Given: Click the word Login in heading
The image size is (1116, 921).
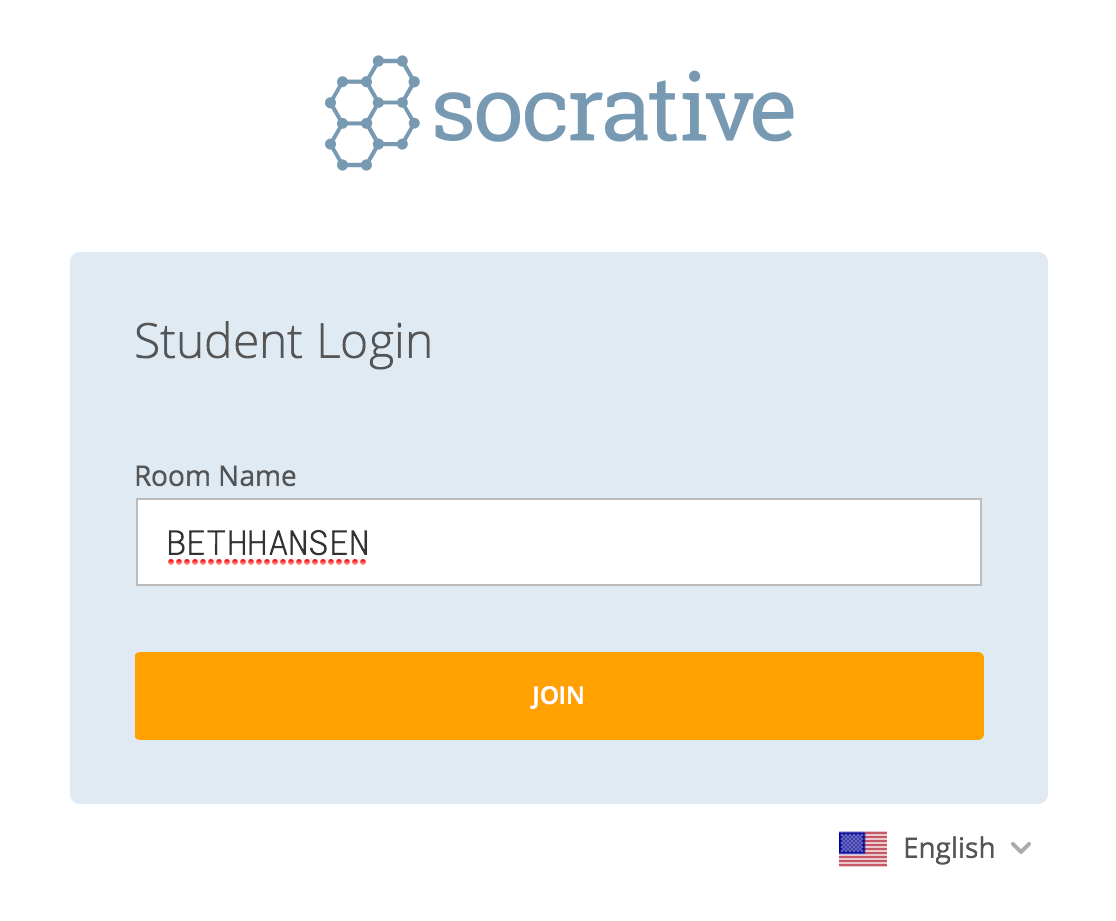Looking at the screenshot, I should (375, 342).
